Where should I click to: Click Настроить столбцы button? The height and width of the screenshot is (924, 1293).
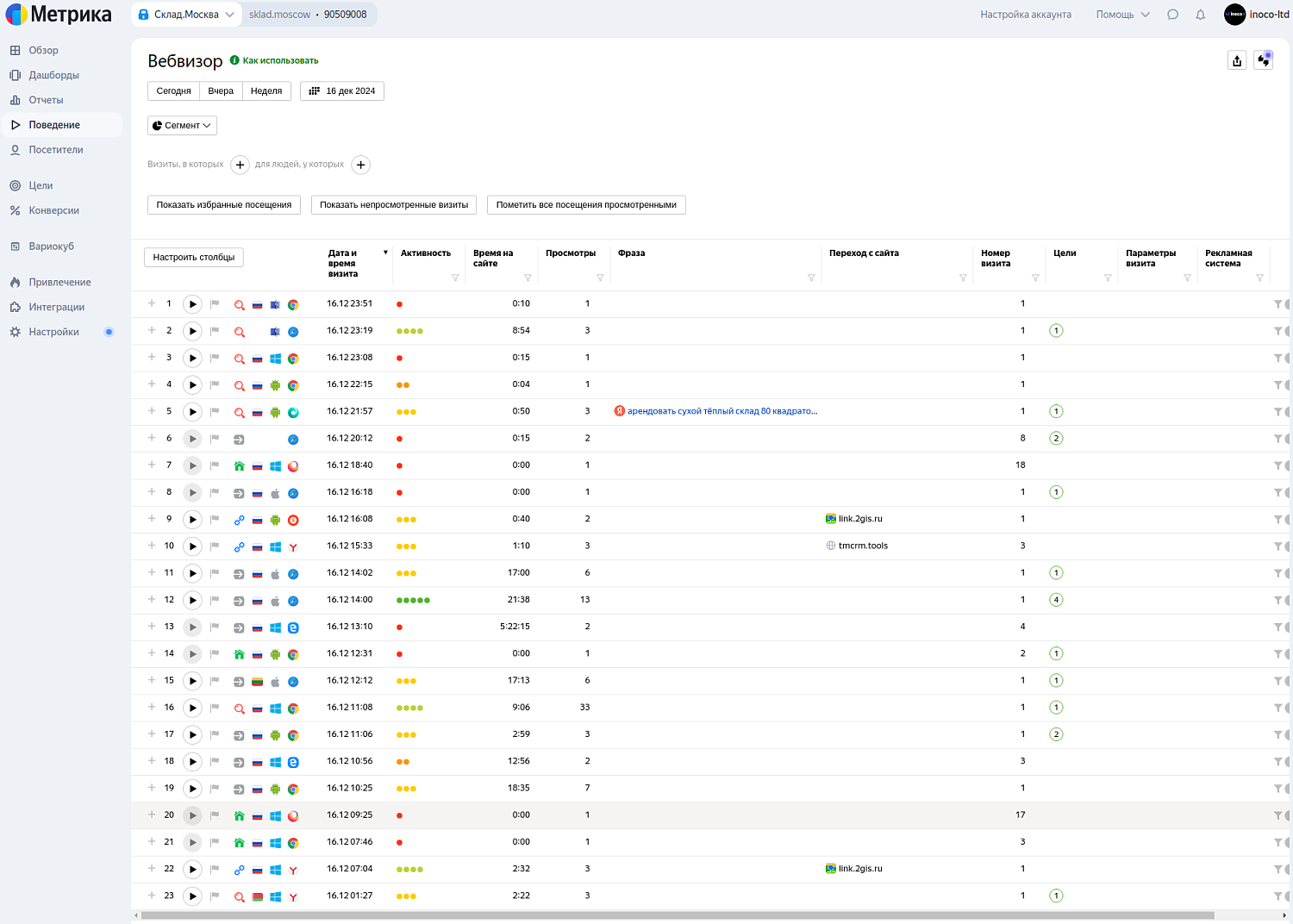pyautogui.click(x=194, y=258)
